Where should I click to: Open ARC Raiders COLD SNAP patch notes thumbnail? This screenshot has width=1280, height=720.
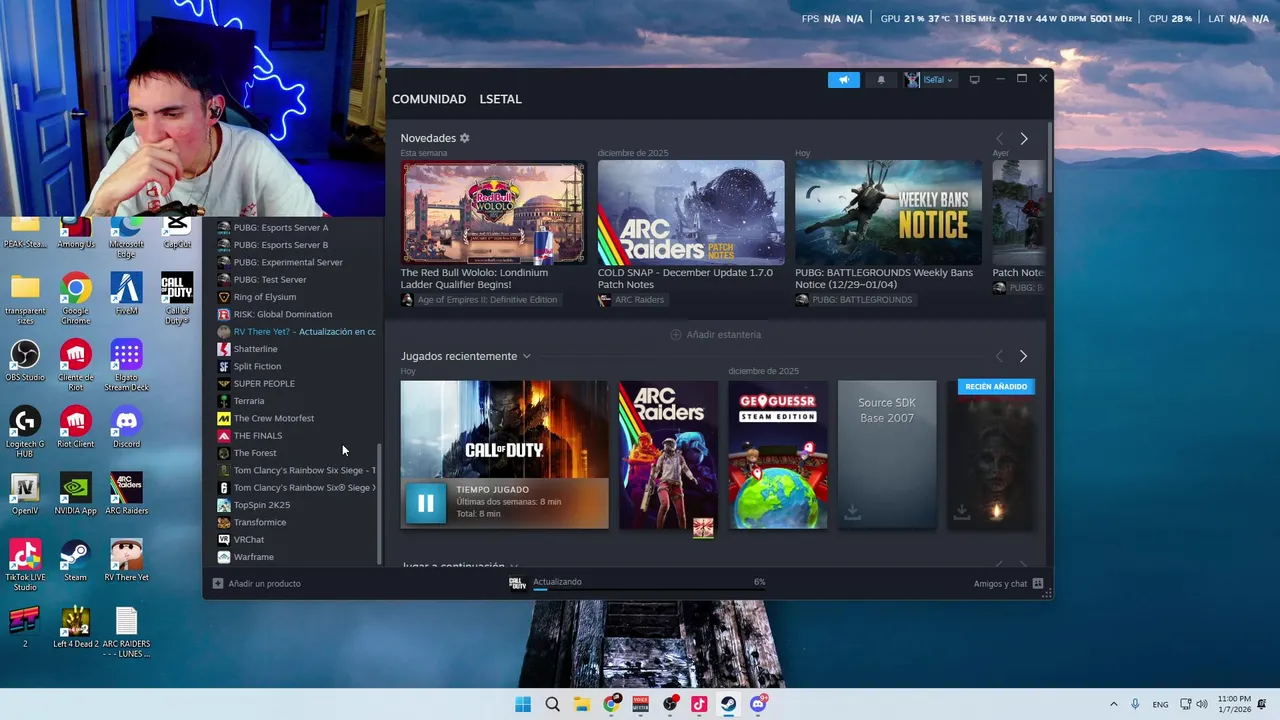coord(691,212)
